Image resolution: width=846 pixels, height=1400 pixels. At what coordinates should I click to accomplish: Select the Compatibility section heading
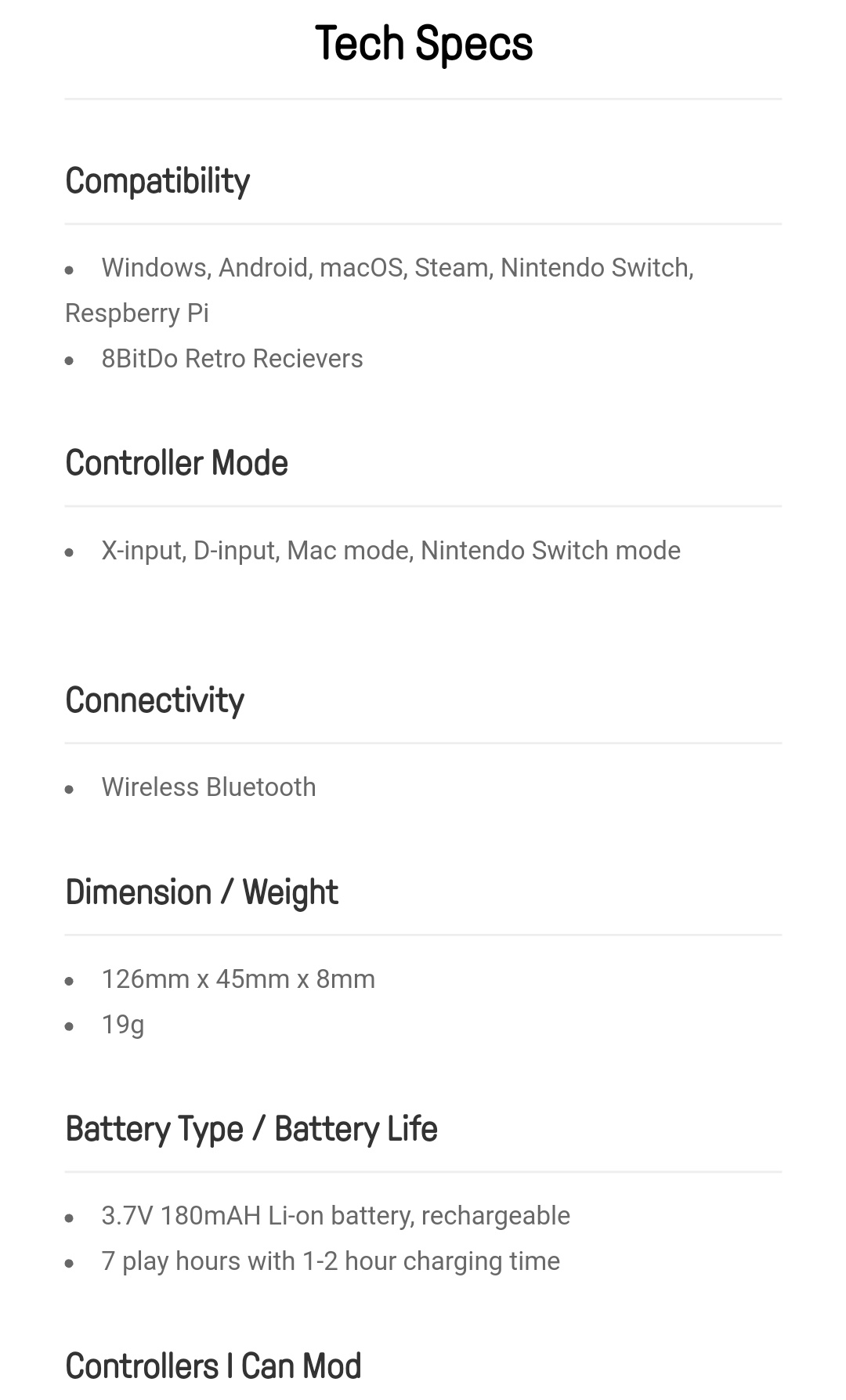pos(157,181)
